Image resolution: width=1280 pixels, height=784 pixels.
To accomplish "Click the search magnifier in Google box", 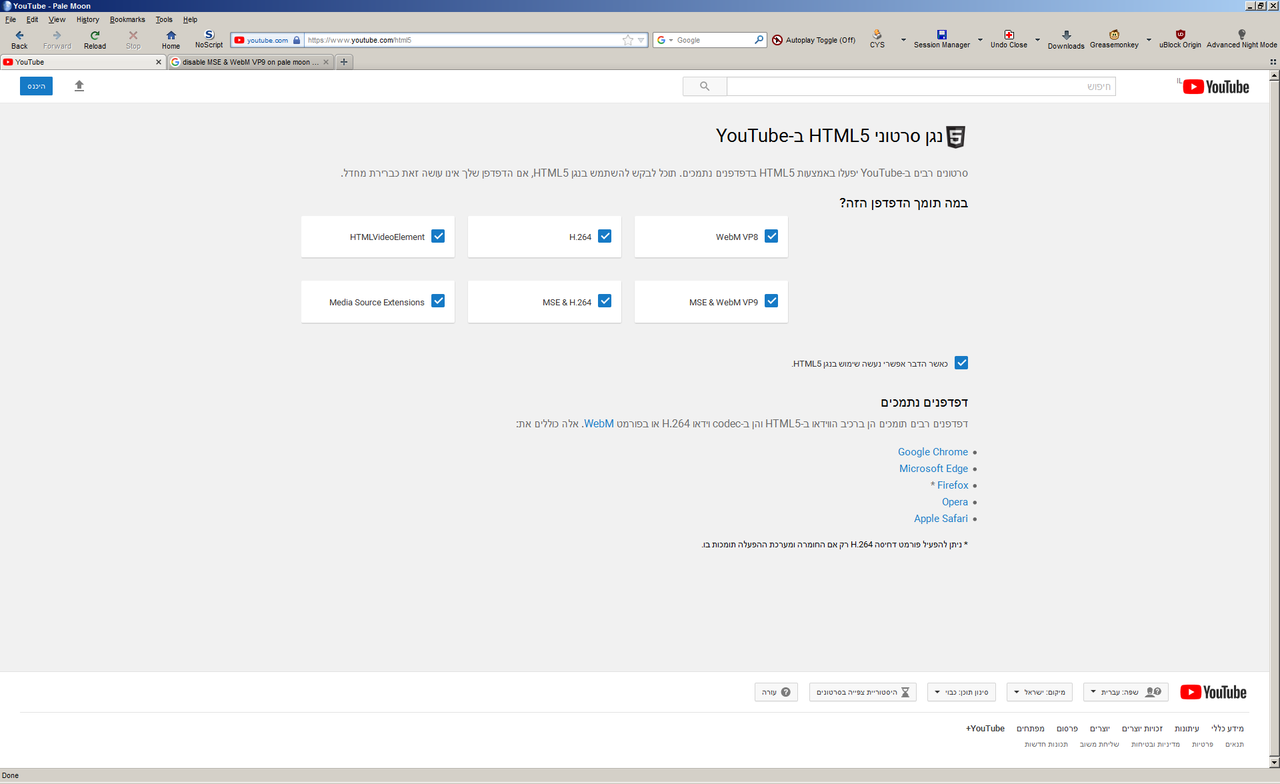I will click(759, 40).
